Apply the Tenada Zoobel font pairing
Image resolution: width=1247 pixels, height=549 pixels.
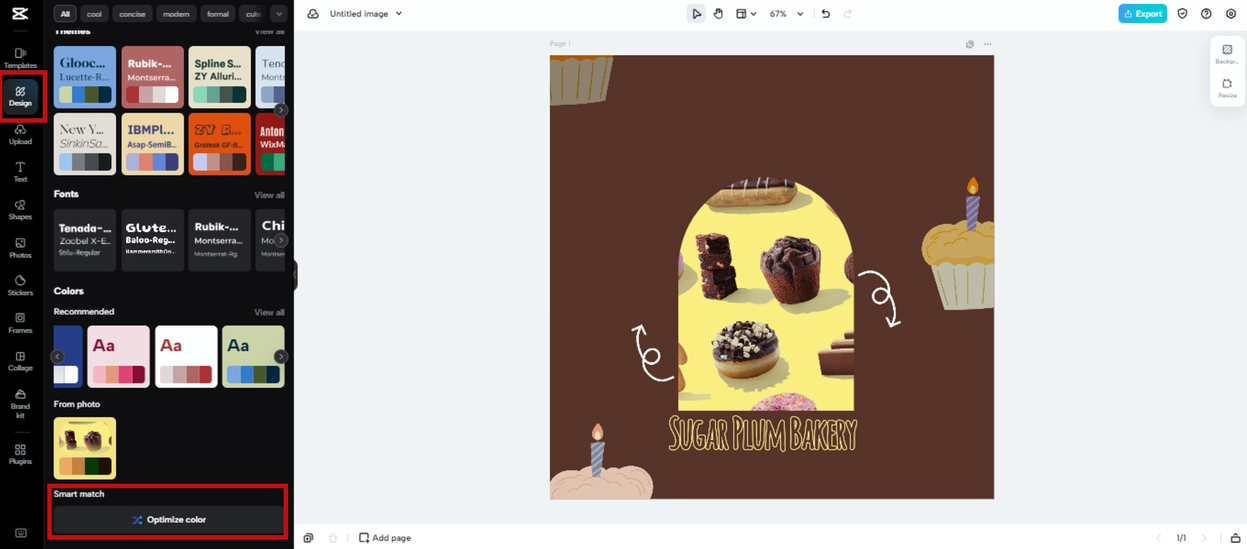[85, 240]
